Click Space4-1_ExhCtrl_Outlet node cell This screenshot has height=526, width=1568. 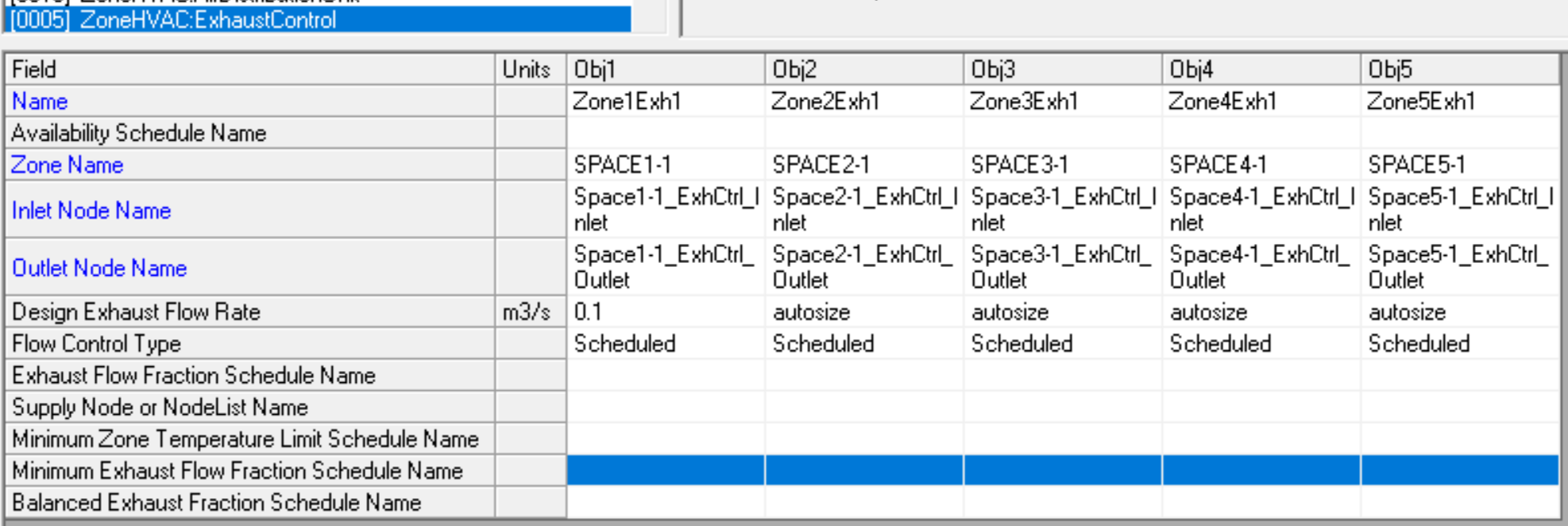(1261, 267)
